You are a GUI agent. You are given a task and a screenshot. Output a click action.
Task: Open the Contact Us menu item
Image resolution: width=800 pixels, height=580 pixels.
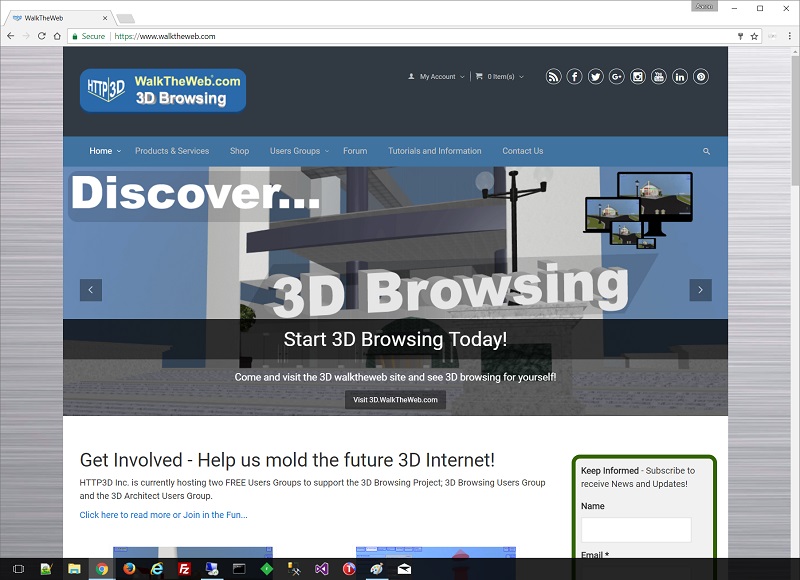click(522, 151)
